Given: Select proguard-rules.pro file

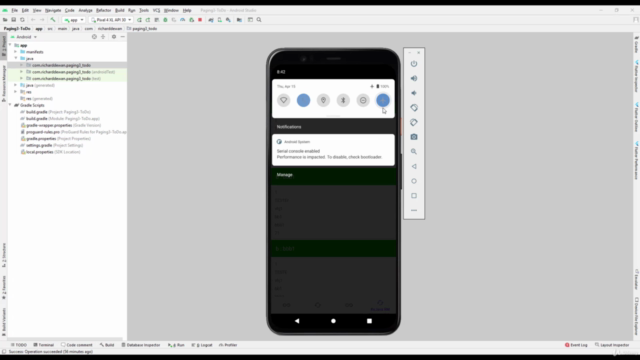Looking at the screenshot, I should tap(73, 132).
